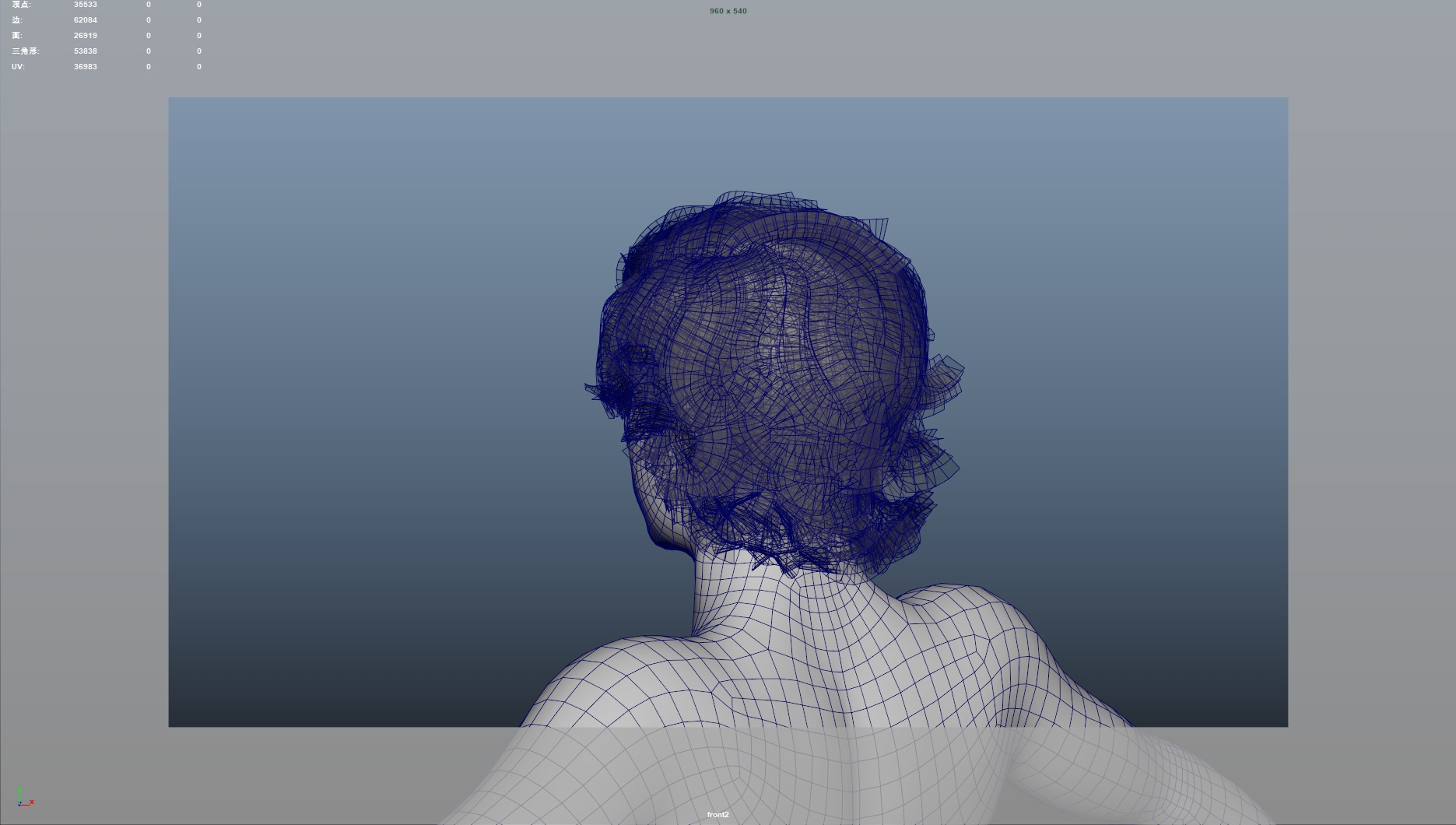Click the vertex count value 35533

[x=86, y=5]
